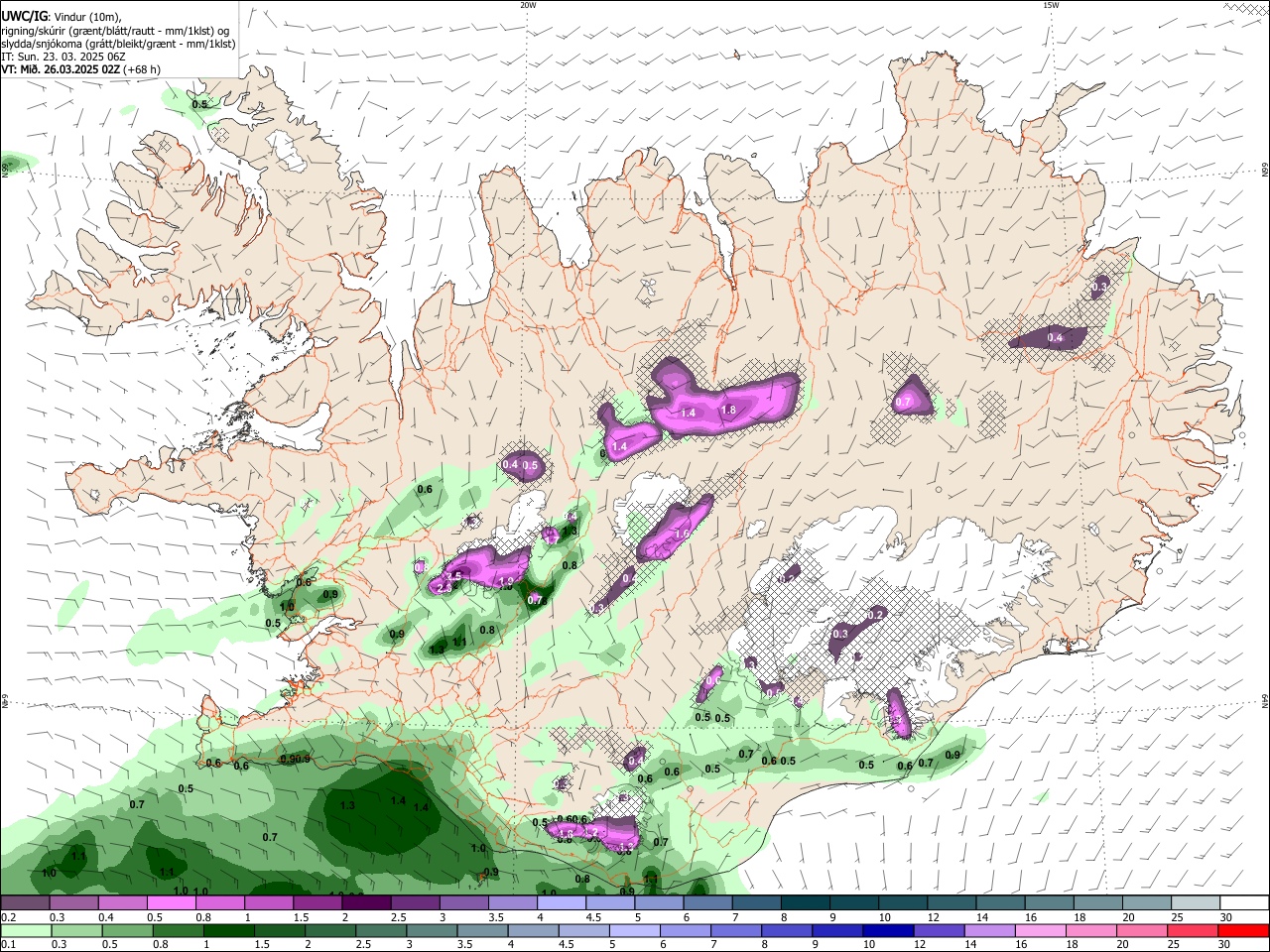Click the "UWC/IG: Vindur (10m)" title line
The width and height of the screenshot is (1270, 952).
[x=61, y=17]
